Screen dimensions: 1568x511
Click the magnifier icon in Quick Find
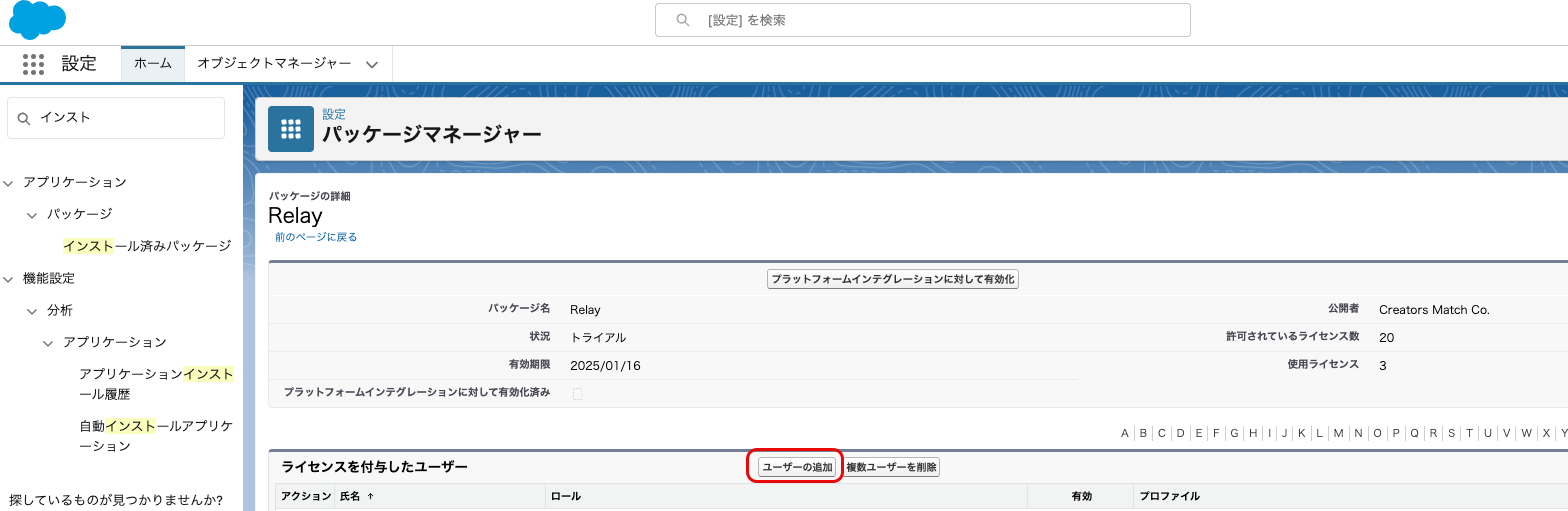[24, 118]
